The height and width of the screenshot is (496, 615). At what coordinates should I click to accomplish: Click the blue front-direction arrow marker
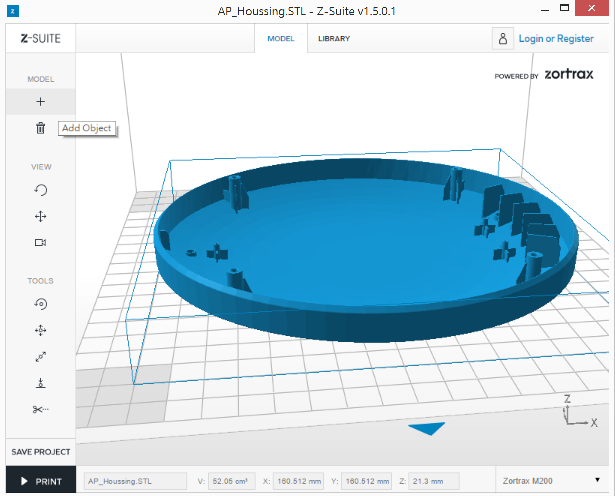pyautogui.click(x=427, y=428)
